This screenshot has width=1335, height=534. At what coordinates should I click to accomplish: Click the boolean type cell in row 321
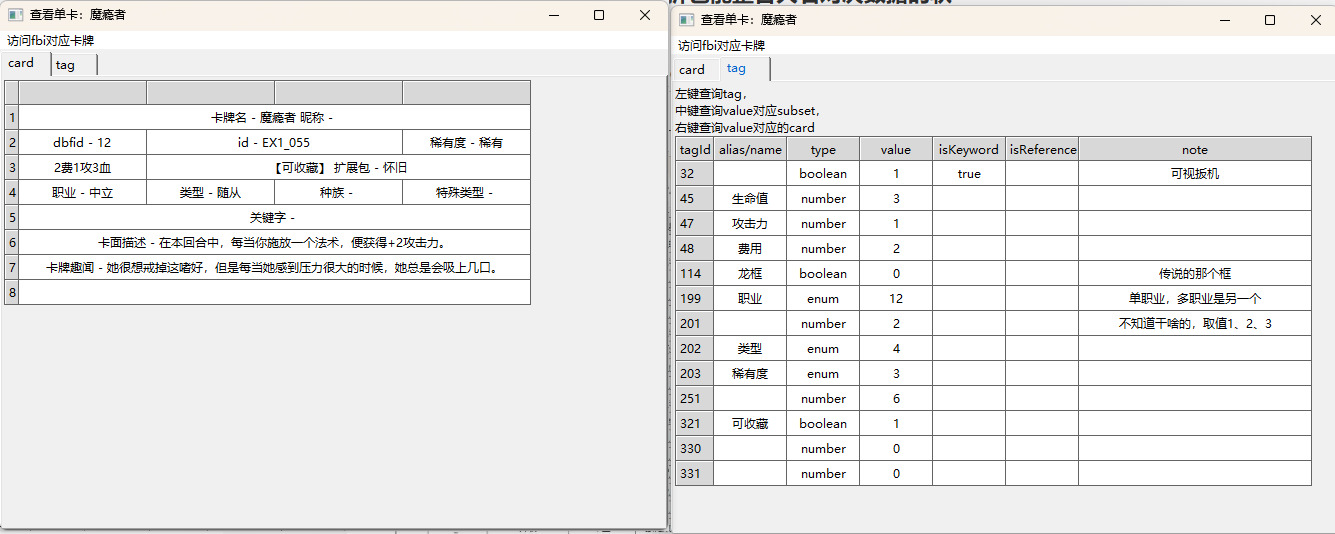point(823,424)
